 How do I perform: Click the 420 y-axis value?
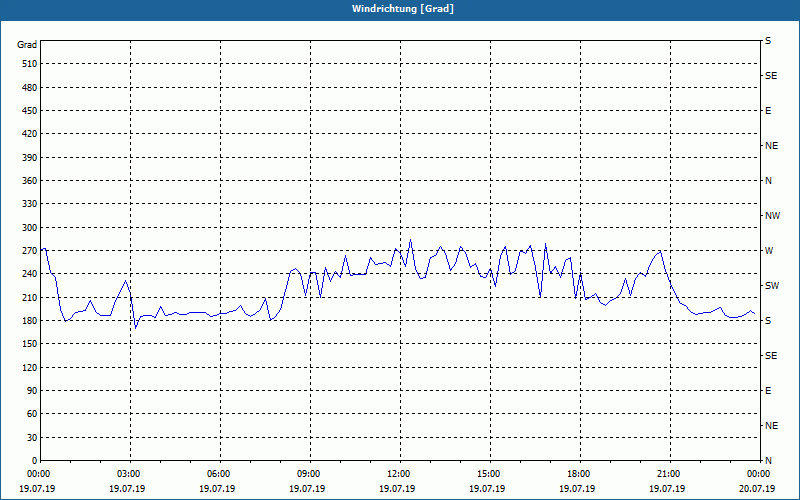click(x=30, y=134)
